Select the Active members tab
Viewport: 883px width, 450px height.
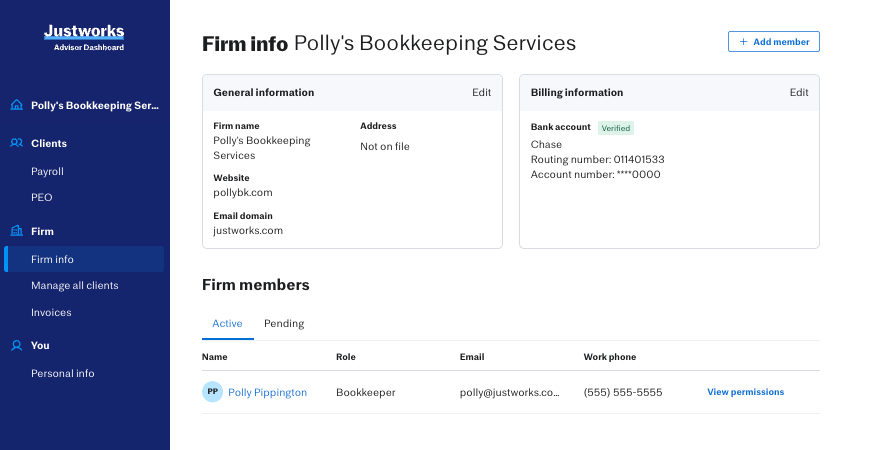pos(227,323)
